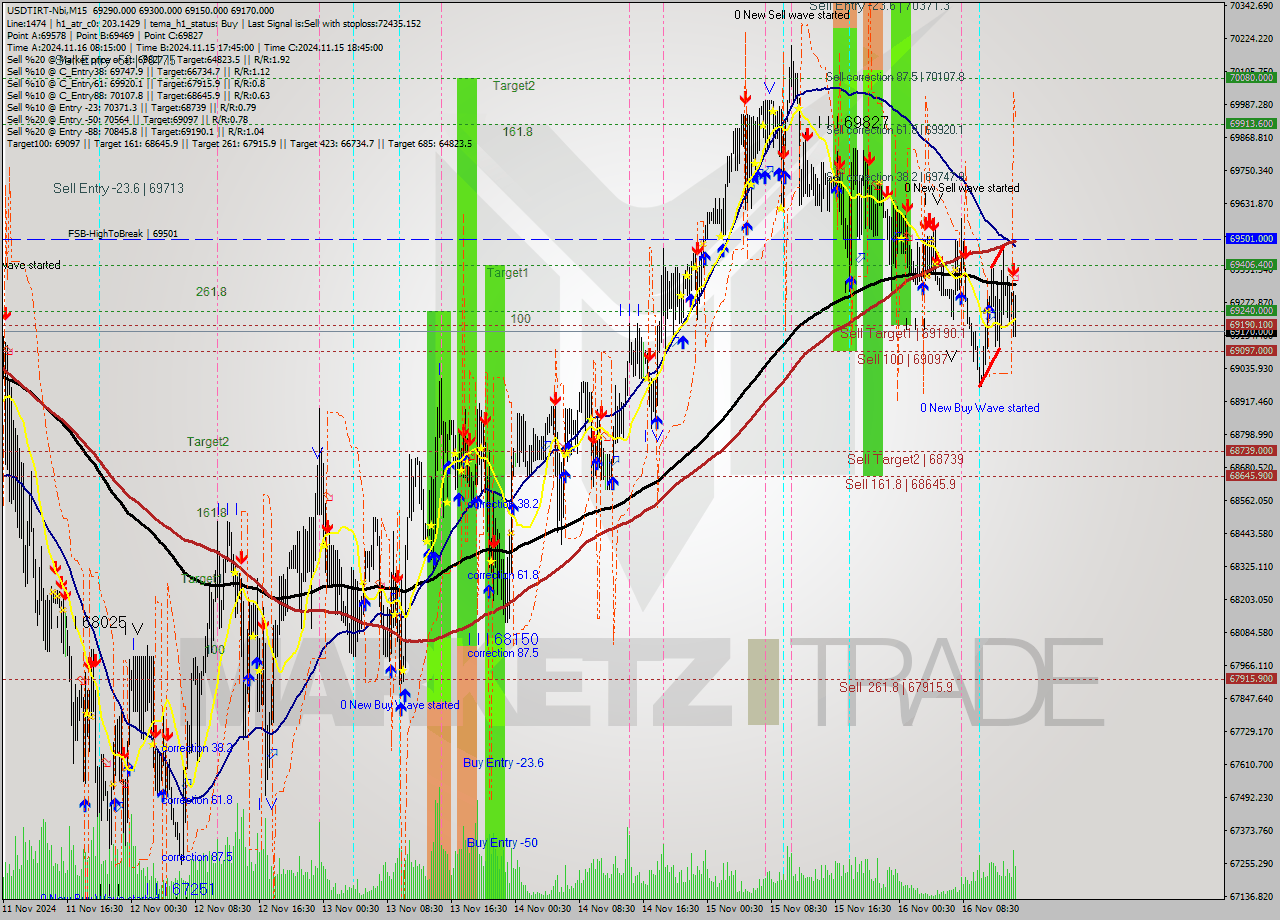
Task: Click the '12 Nov 08:30' time axis label
Action: coord(221,909)
